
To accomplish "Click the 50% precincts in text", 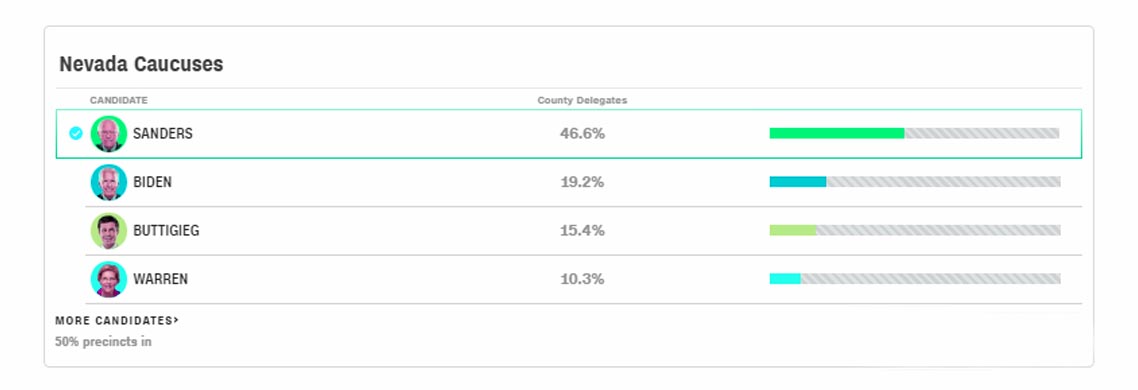I will pyautogui.click(x=103, y=341).
